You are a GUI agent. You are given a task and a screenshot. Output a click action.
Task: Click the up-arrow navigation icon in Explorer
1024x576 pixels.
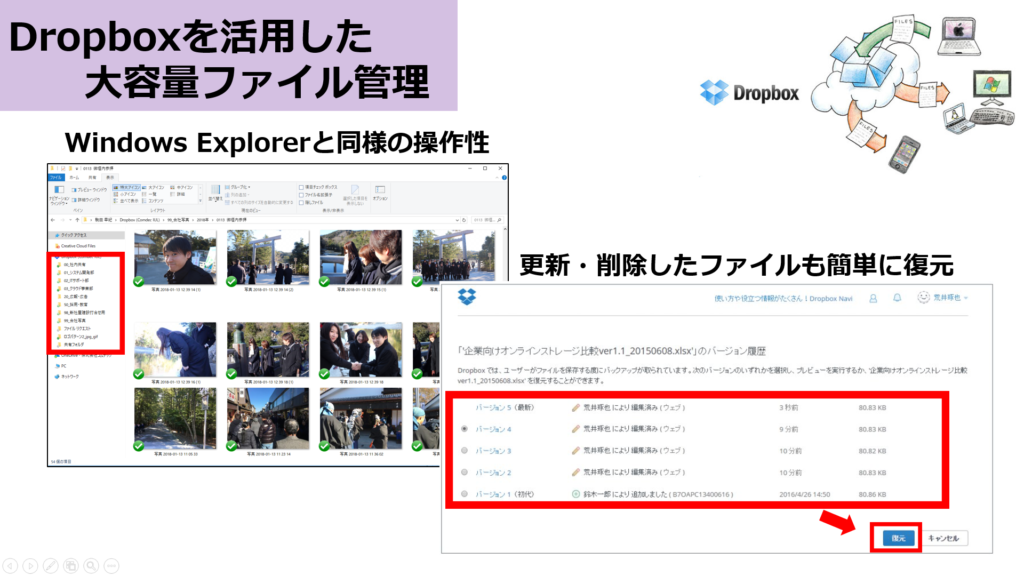point(77,220)
